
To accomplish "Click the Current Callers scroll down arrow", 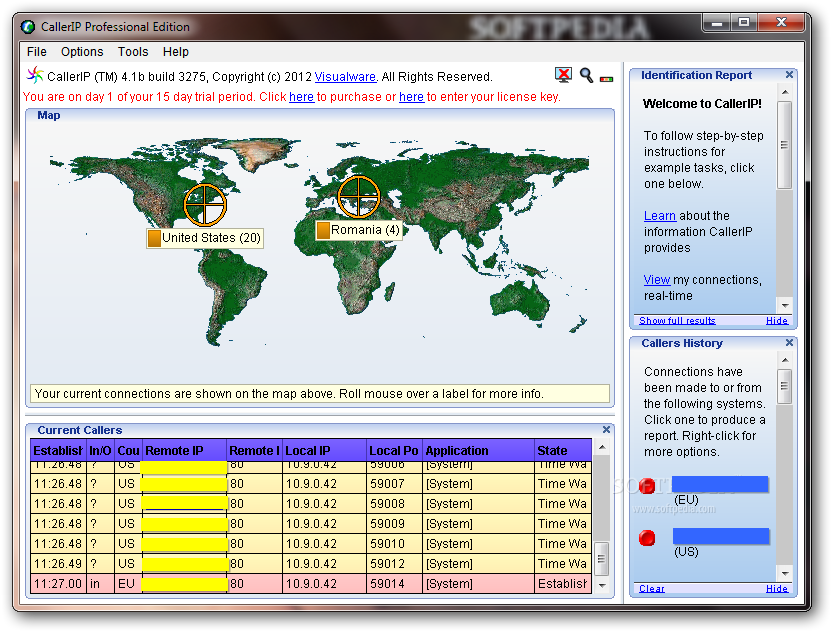I will 602,586.
